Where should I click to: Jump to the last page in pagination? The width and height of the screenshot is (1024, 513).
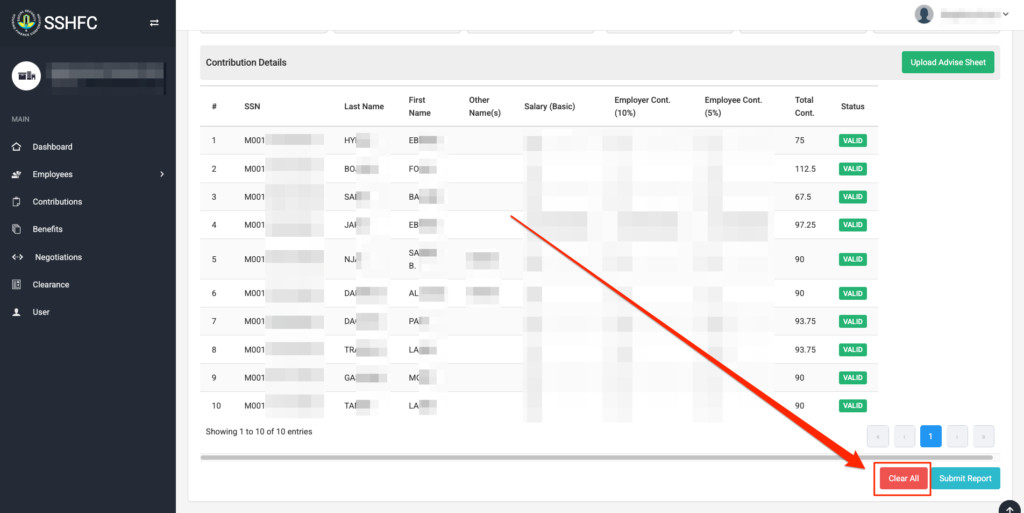[x=984, y=436]
